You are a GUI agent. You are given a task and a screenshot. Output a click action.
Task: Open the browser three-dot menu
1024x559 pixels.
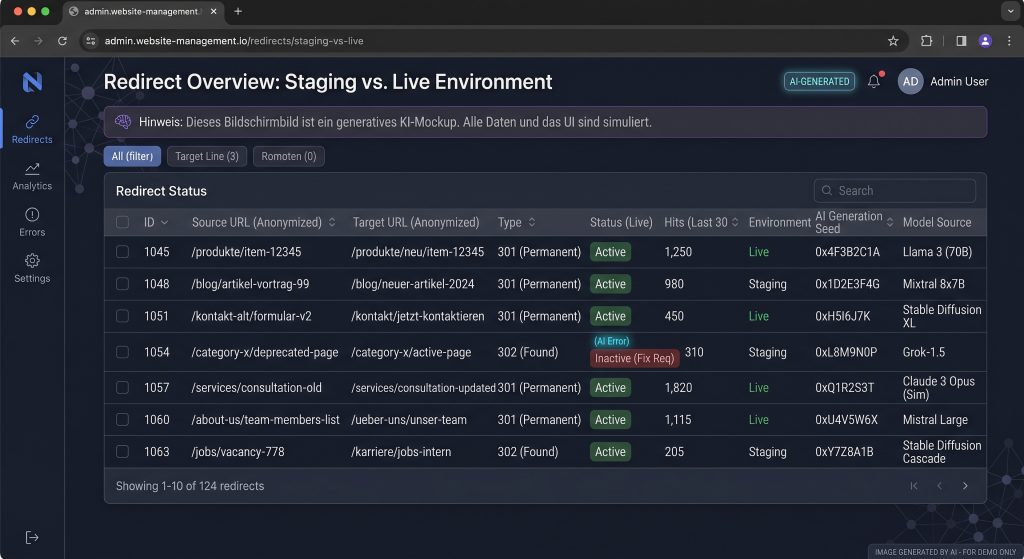point(1009,40)
